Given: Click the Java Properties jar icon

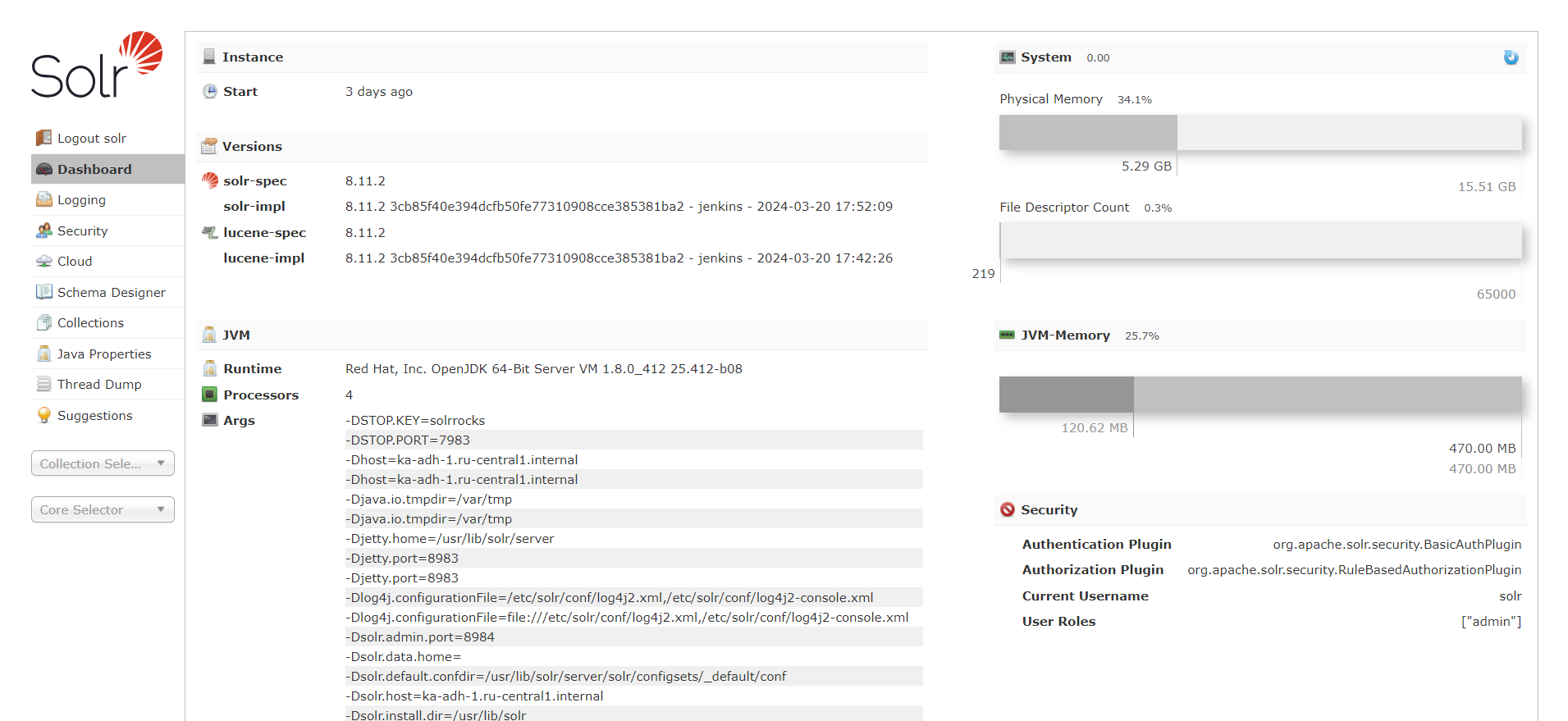Looking at the screenshot, I should pyautogui.click(x=44, y=354).
